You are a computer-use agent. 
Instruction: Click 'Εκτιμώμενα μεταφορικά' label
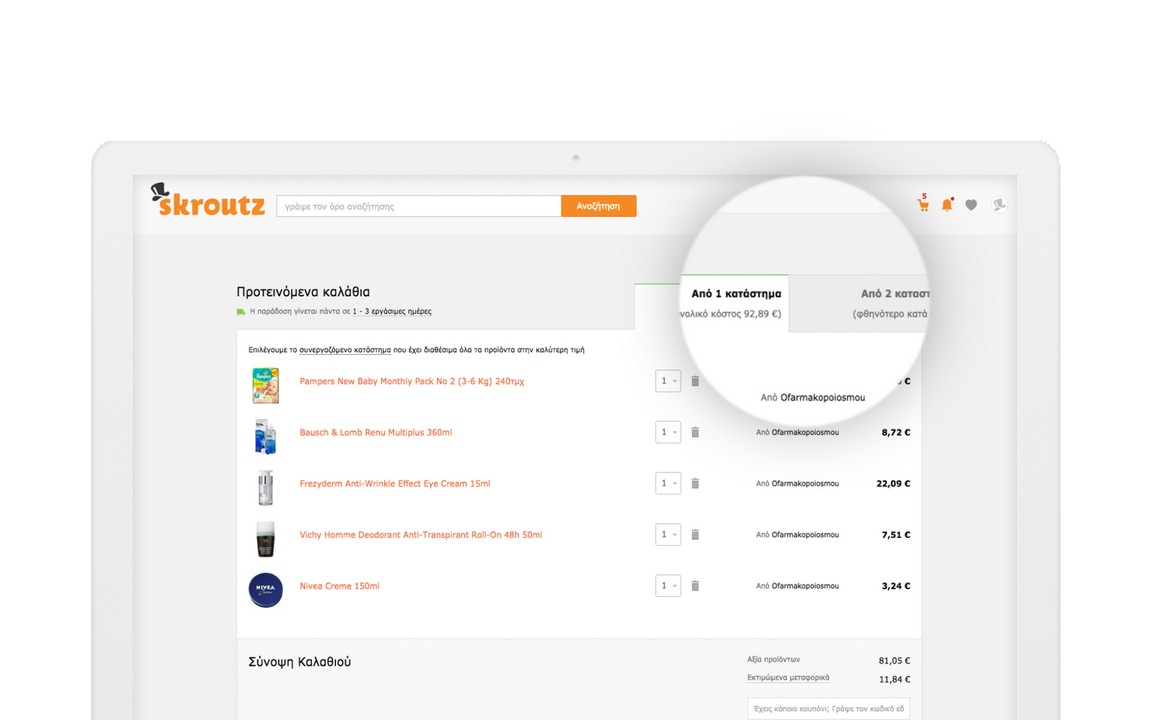click(x=788, y=677)
